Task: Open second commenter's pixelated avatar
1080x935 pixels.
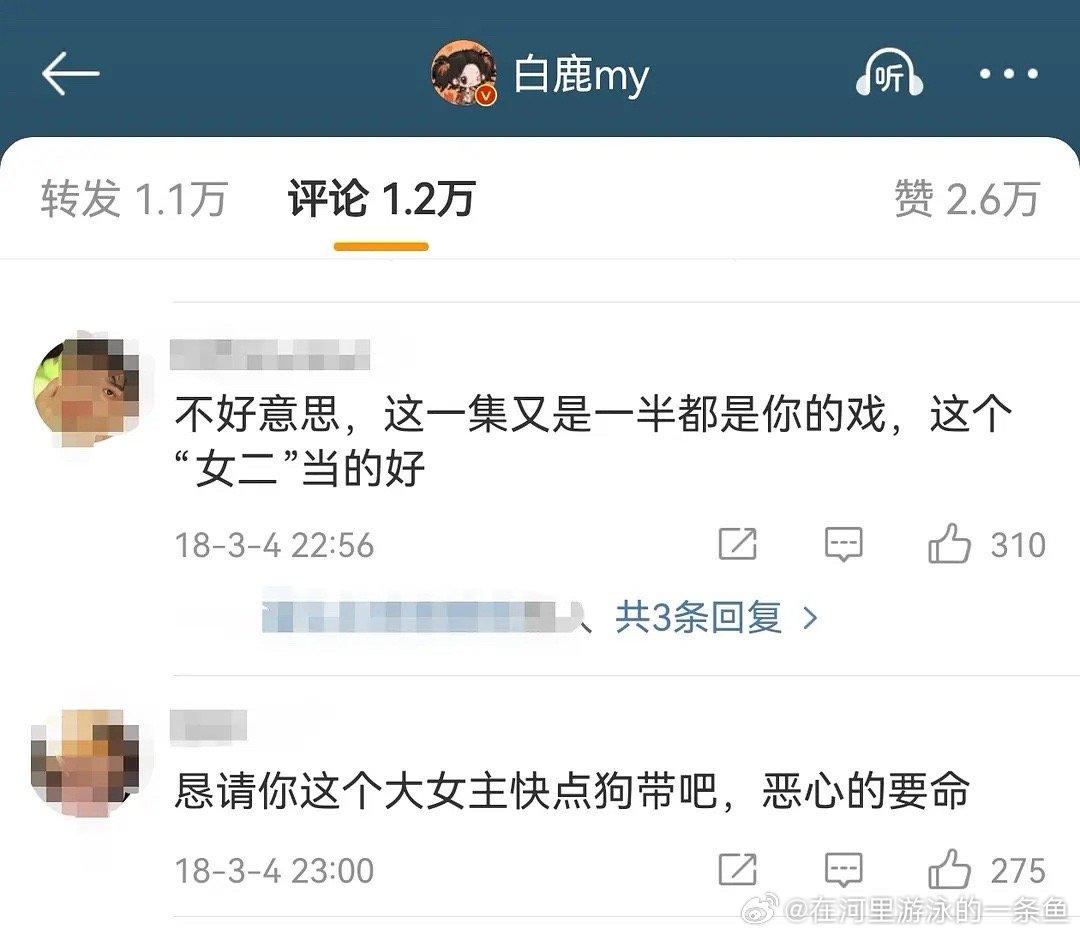Action: point(85,763)
